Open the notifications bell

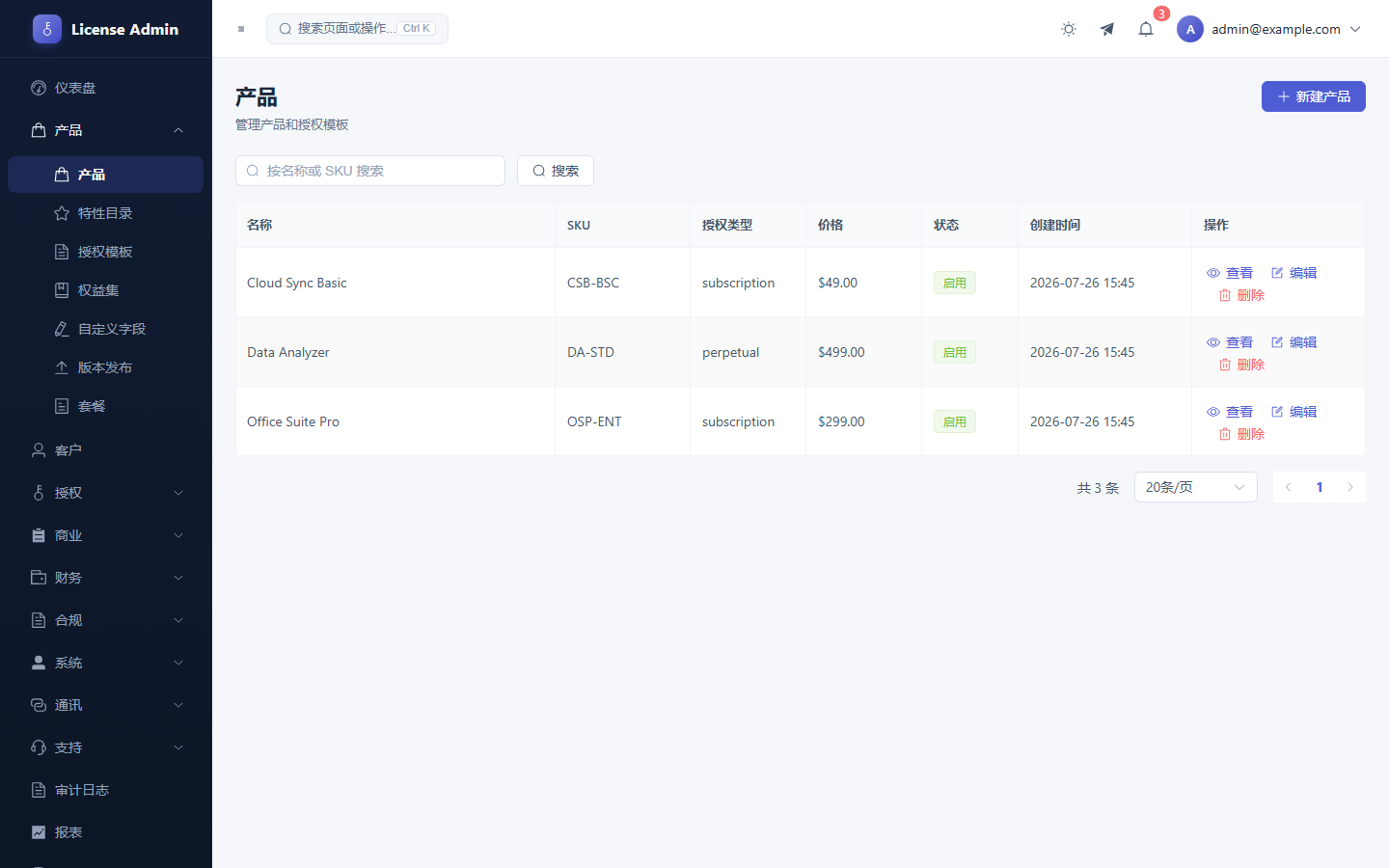pos(1146,29)
